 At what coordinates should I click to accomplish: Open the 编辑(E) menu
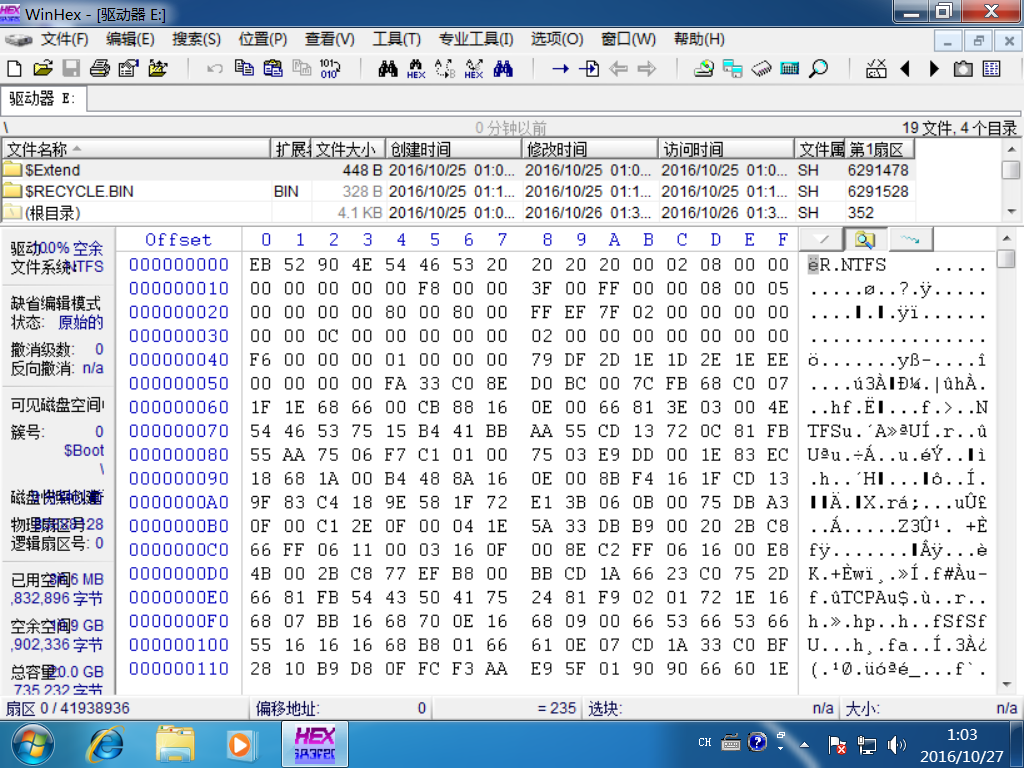(x=130, y=39)
